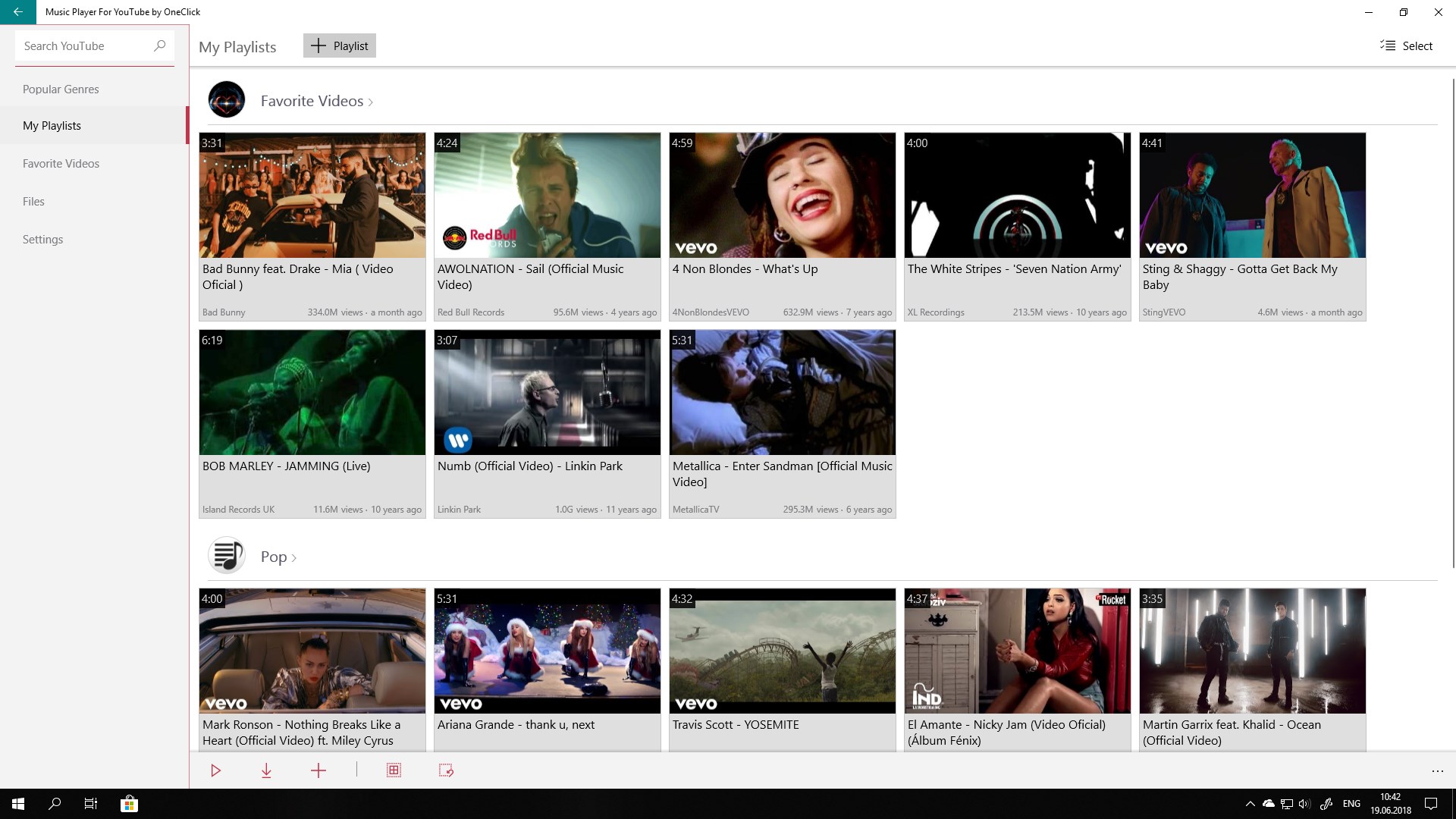This screenshot has width=1456, height=819.
Task: Open The White Stripes 'Seven Nation Army' thumbnail
Action: (1018, 196)
